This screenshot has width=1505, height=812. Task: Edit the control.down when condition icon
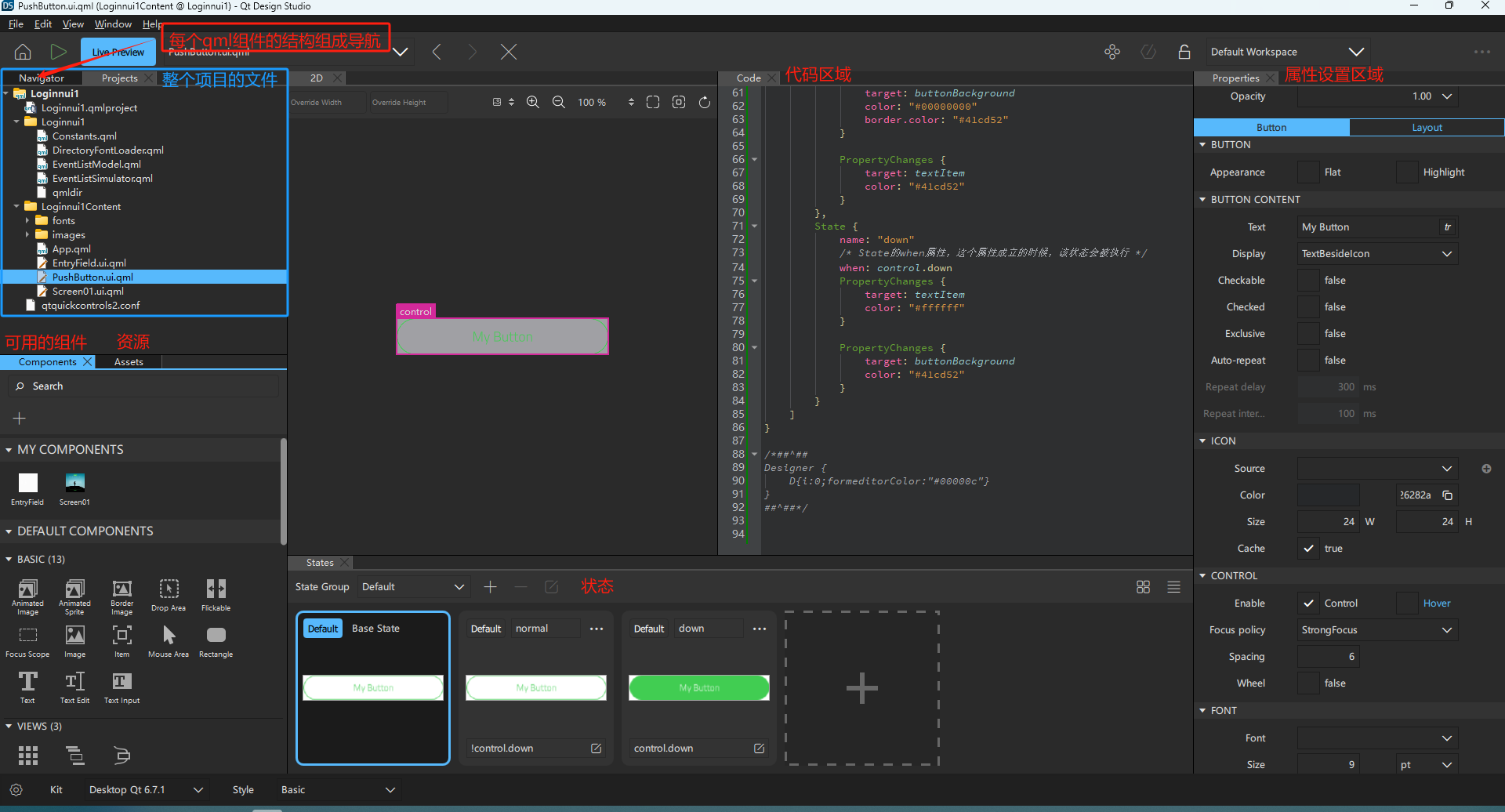pyautogui.click(x=759, y=749)
